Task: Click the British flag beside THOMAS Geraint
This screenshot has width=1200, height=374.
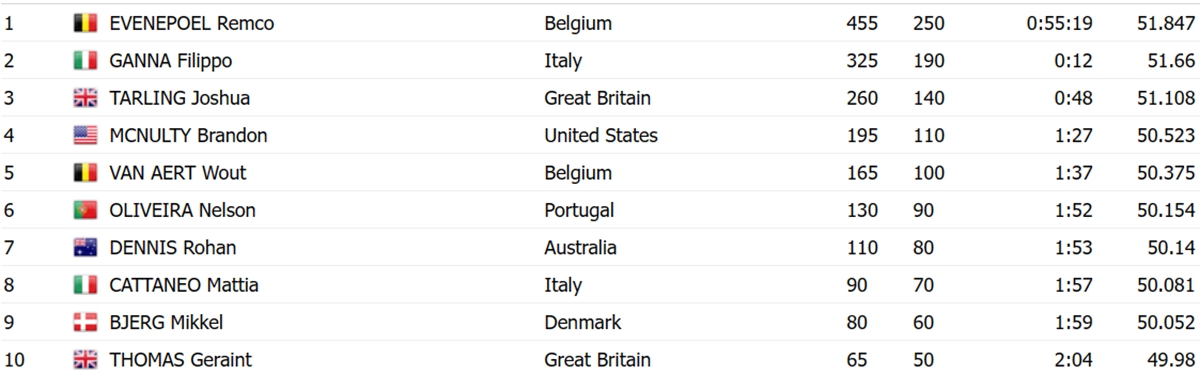Action: coord(85,359)
